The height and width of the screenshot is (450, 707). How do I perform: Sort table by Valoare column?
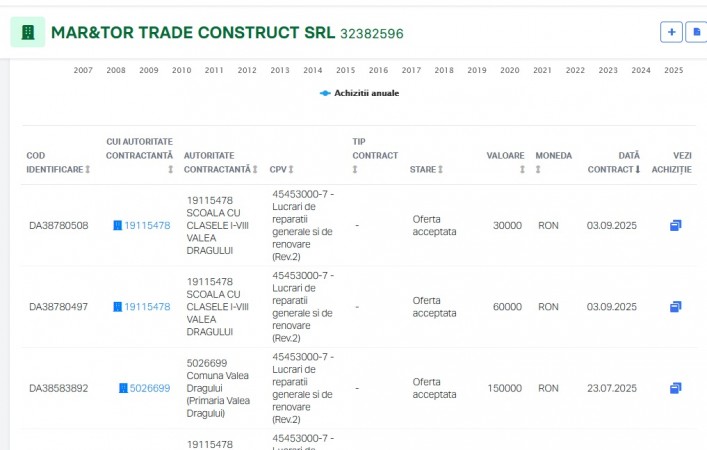507,162
